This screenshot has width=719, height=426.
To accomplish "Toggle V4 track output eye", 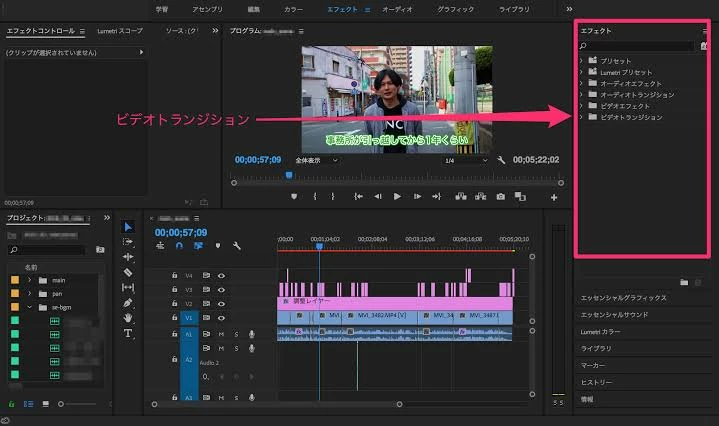I will tap(221, 276).
